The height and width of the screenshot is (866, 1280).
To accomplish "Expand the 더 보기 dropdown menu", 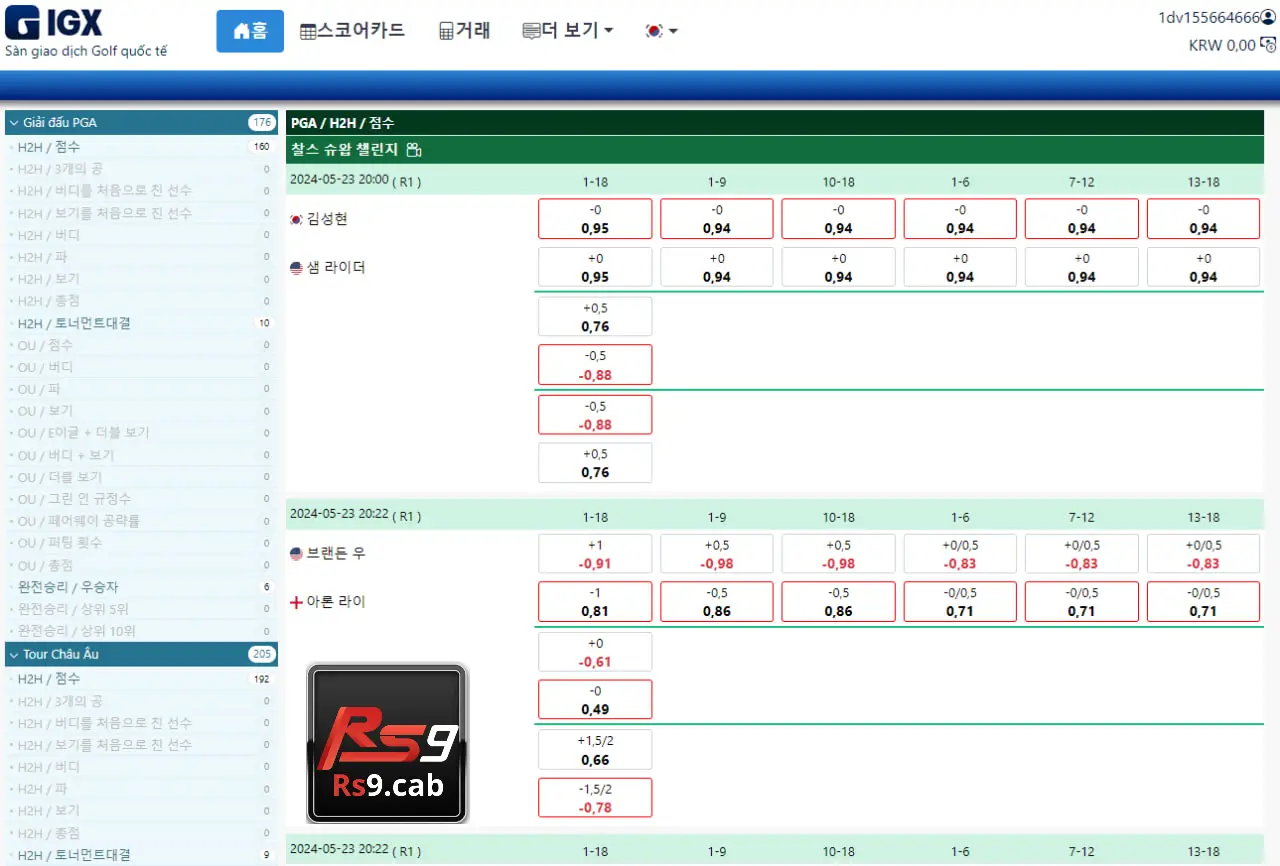I will (x=568, y=31).
